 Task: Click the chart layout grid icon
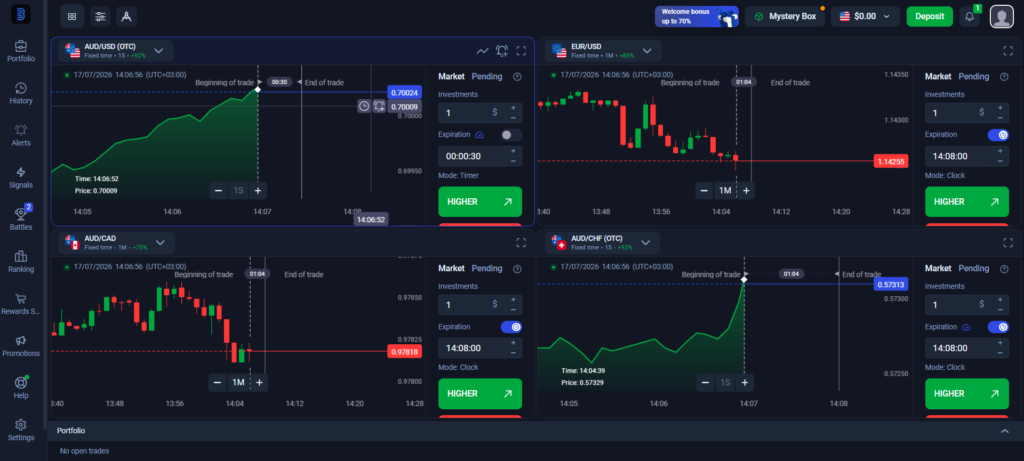pyautogui.click(x=72, y=16)
